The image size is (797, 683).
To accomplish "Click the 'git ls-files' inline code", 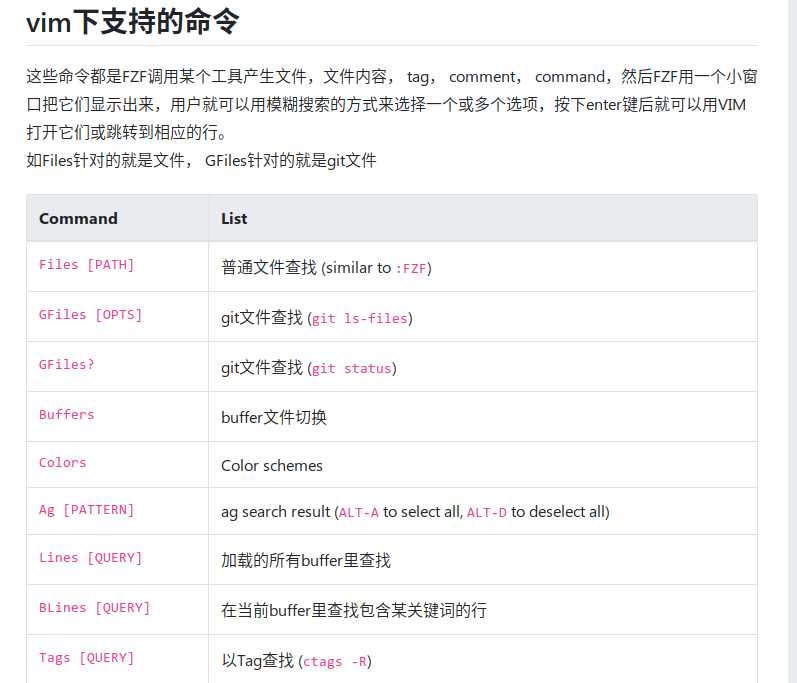I will (360, 319).
